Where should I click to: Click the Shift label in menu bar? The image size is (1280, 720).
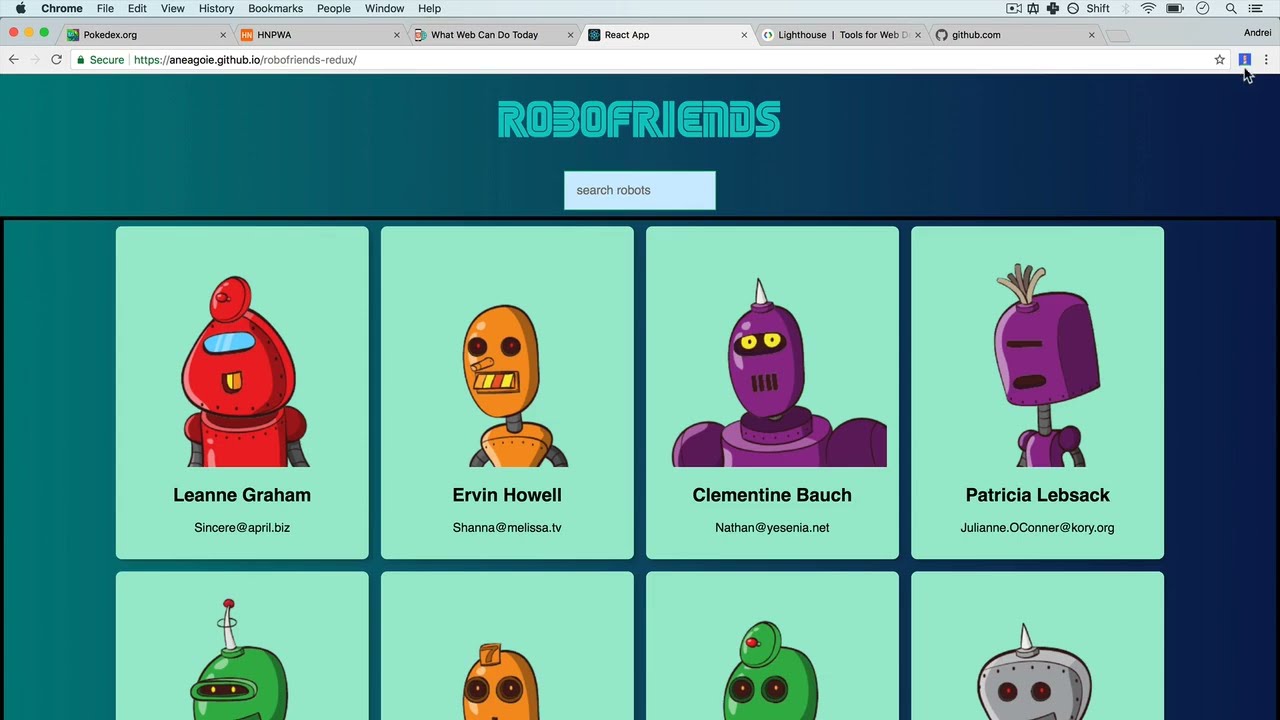(1098, 8)
